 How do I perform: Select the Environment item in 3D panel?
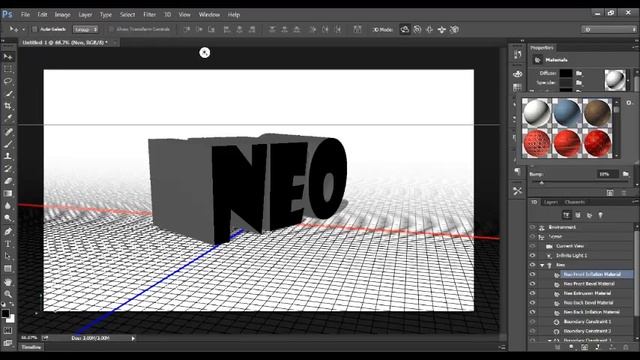pyautogui.click(x=562, y=227)
